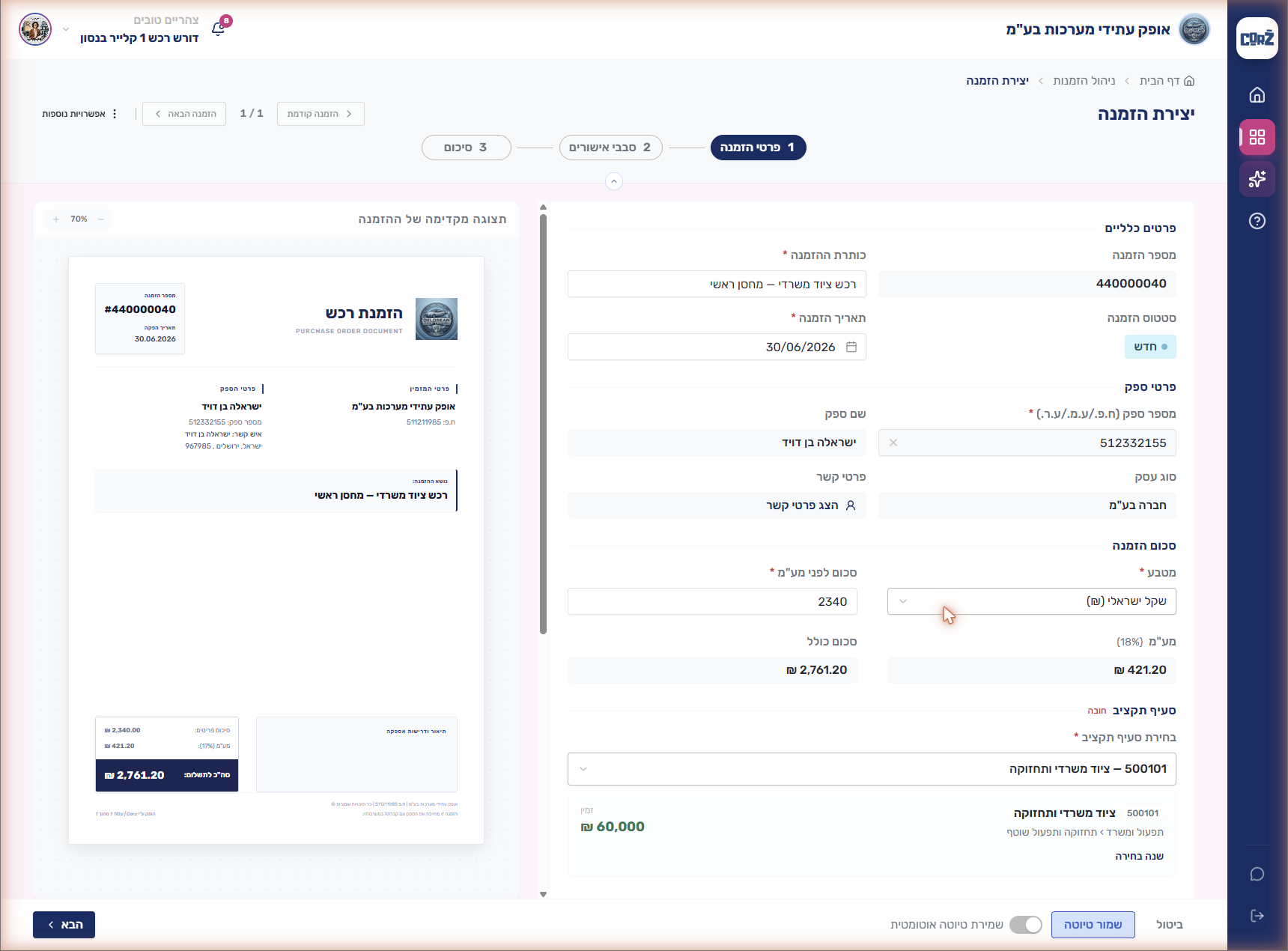Viewport: 1288px width, 951px height.
Task: Click the purchase order preview document
Action: pos(276,550)
